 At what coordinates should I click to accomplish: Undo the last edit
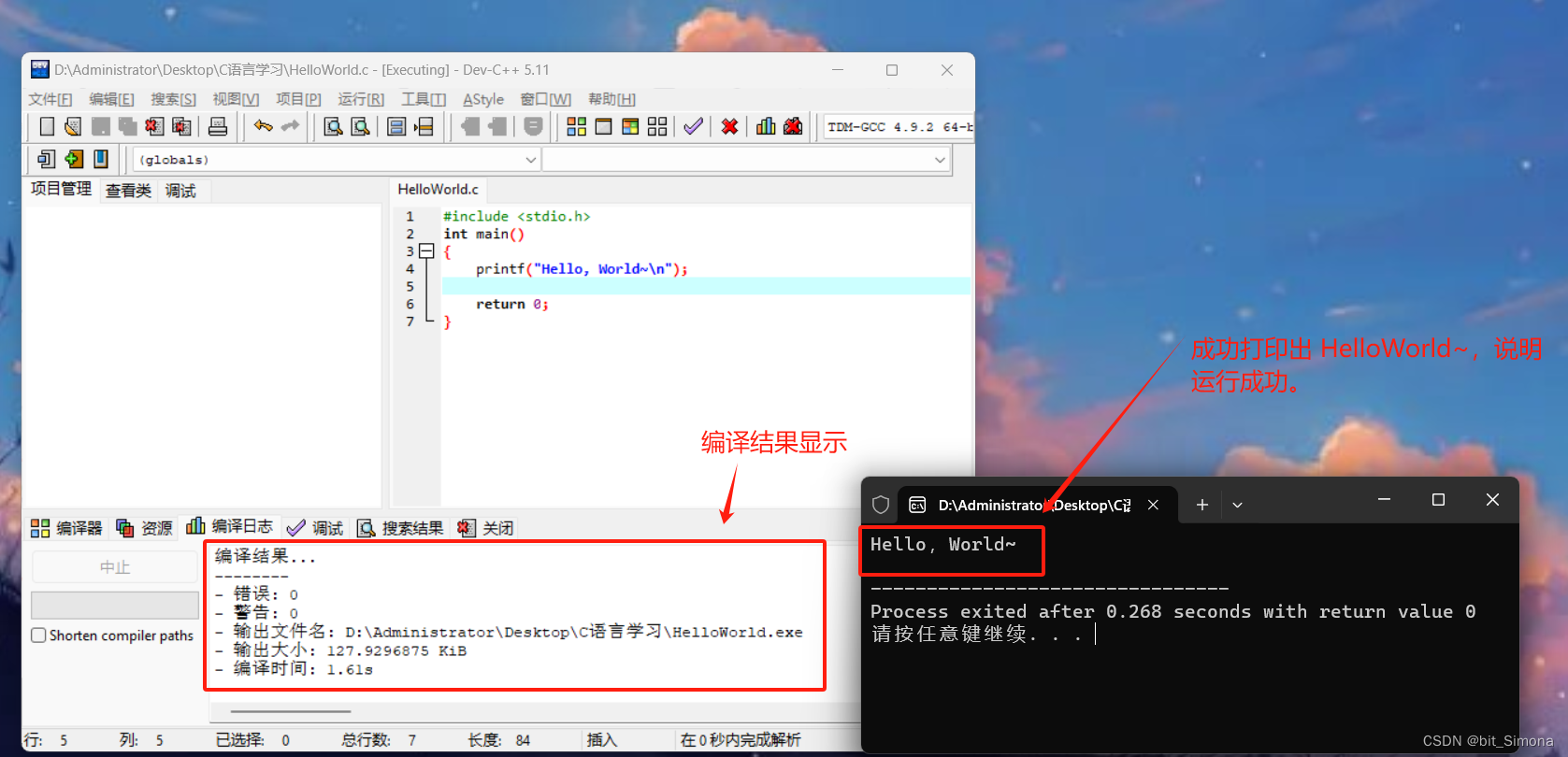[x=264, y=126]
